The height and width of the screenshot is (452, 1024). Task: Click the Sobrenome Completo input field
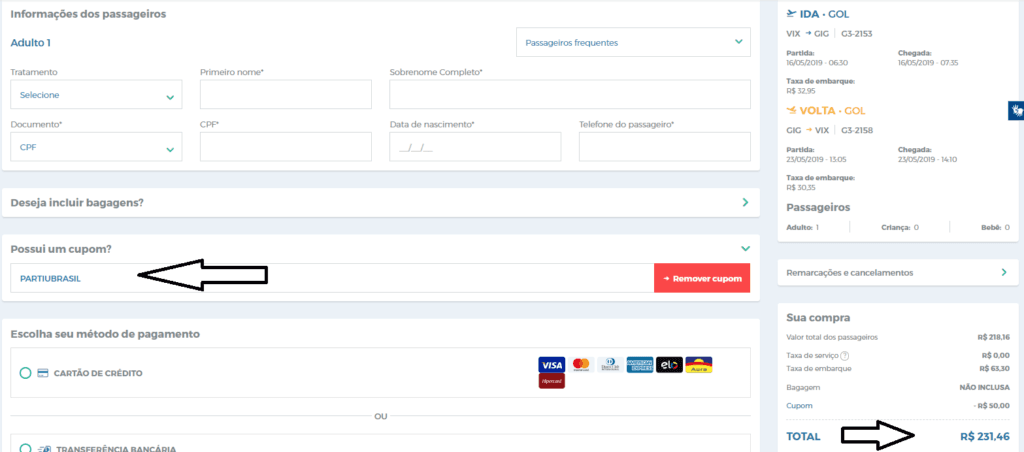[x=569, y=95]
